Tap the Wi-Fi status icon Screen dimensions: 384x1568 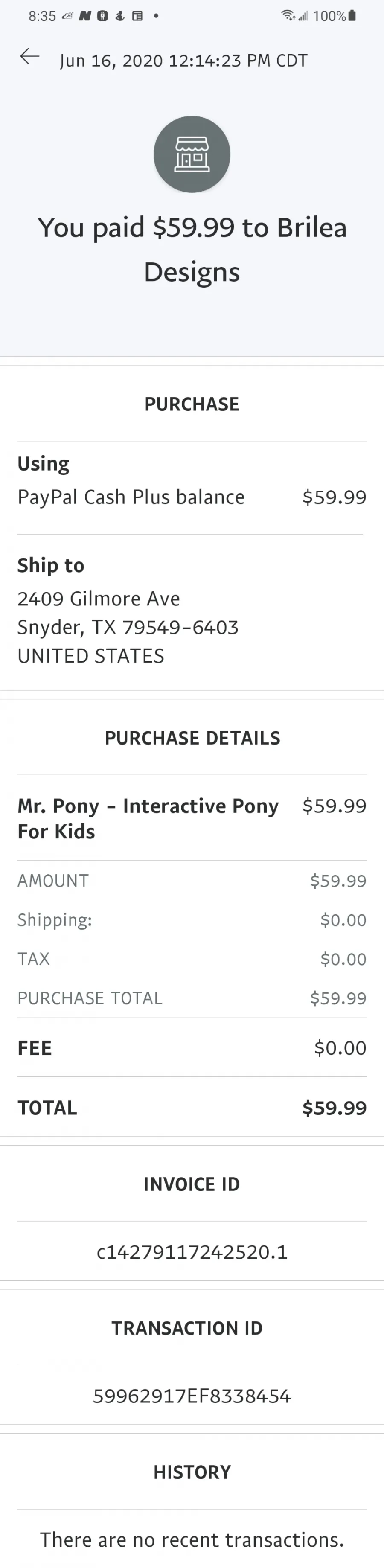pos(288,16)
